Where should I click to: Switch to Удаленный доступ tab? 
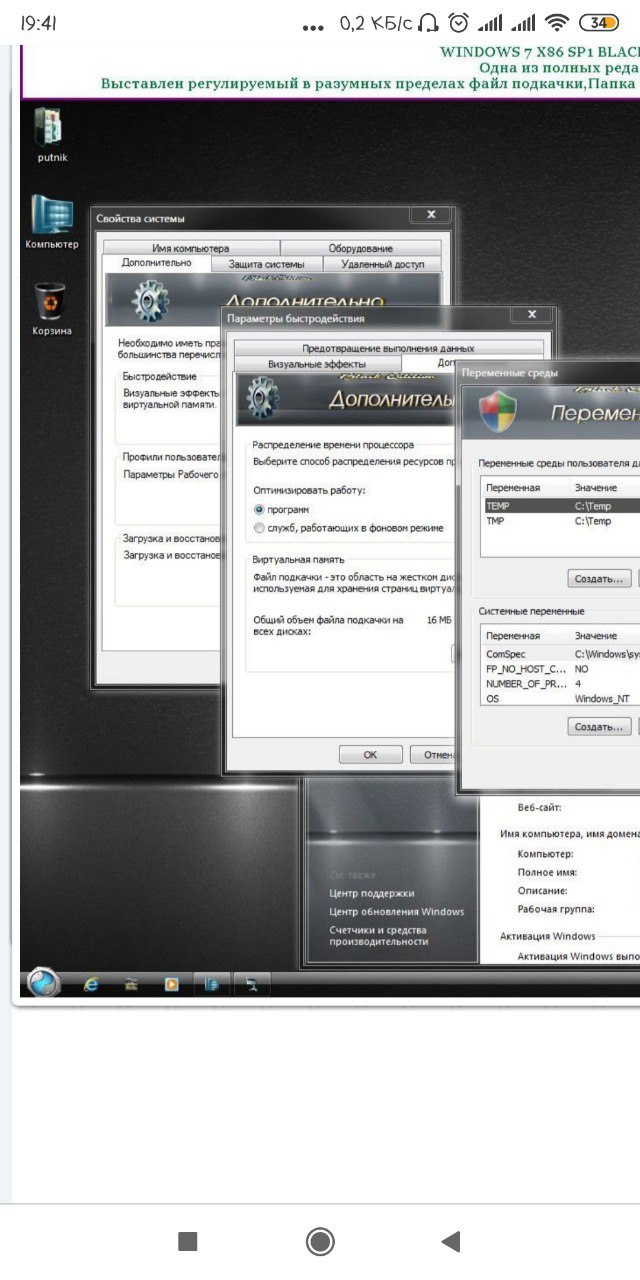pos(382,264)
